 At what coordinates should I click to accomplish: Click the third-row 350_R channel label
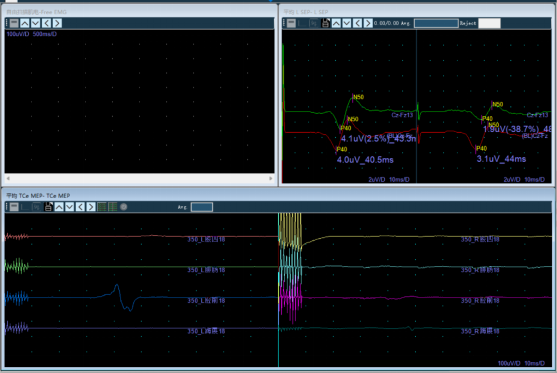pyautogui.click(x=480, y=301)
